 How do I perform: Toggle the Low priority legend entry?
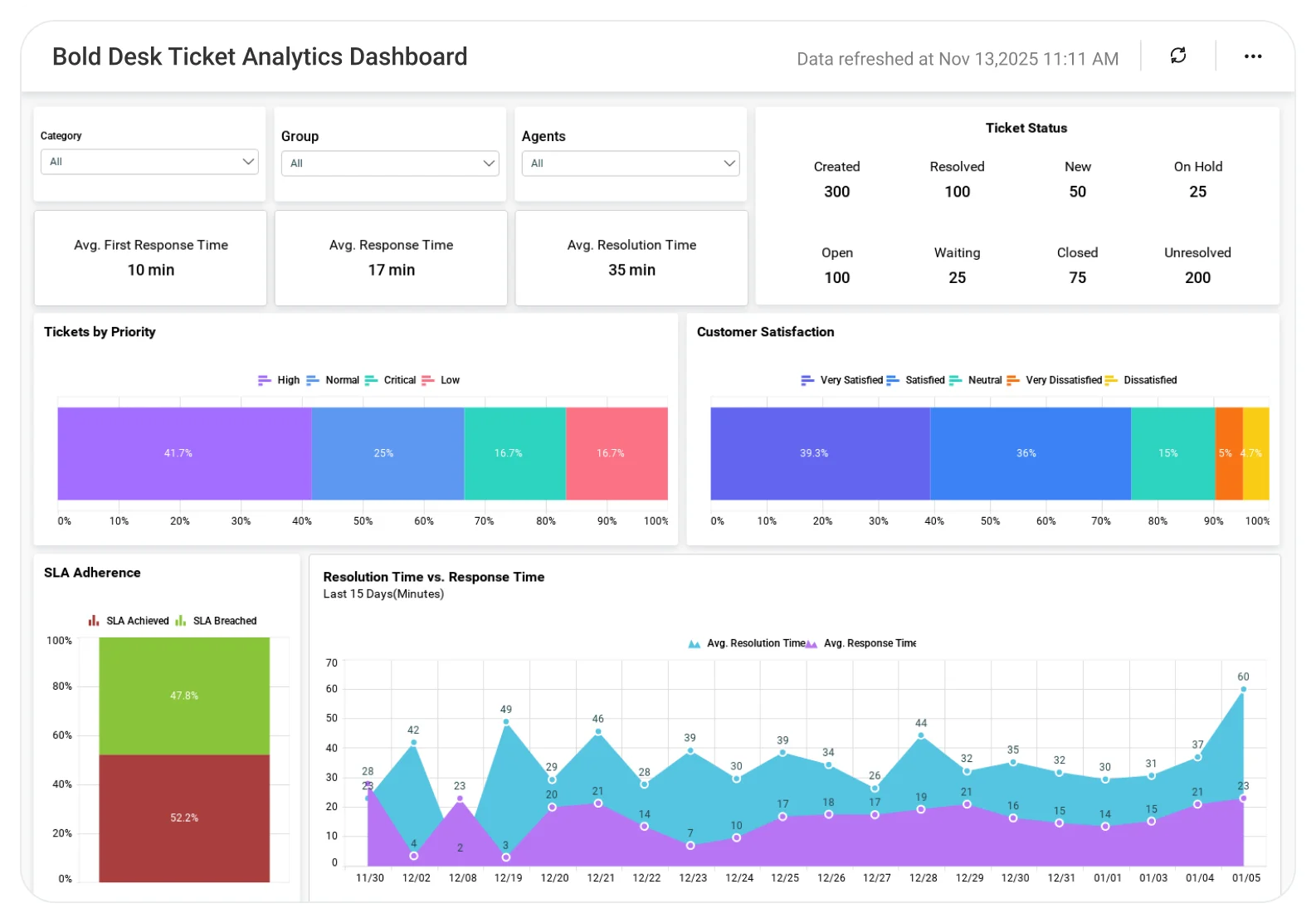[x=441, y=380]
